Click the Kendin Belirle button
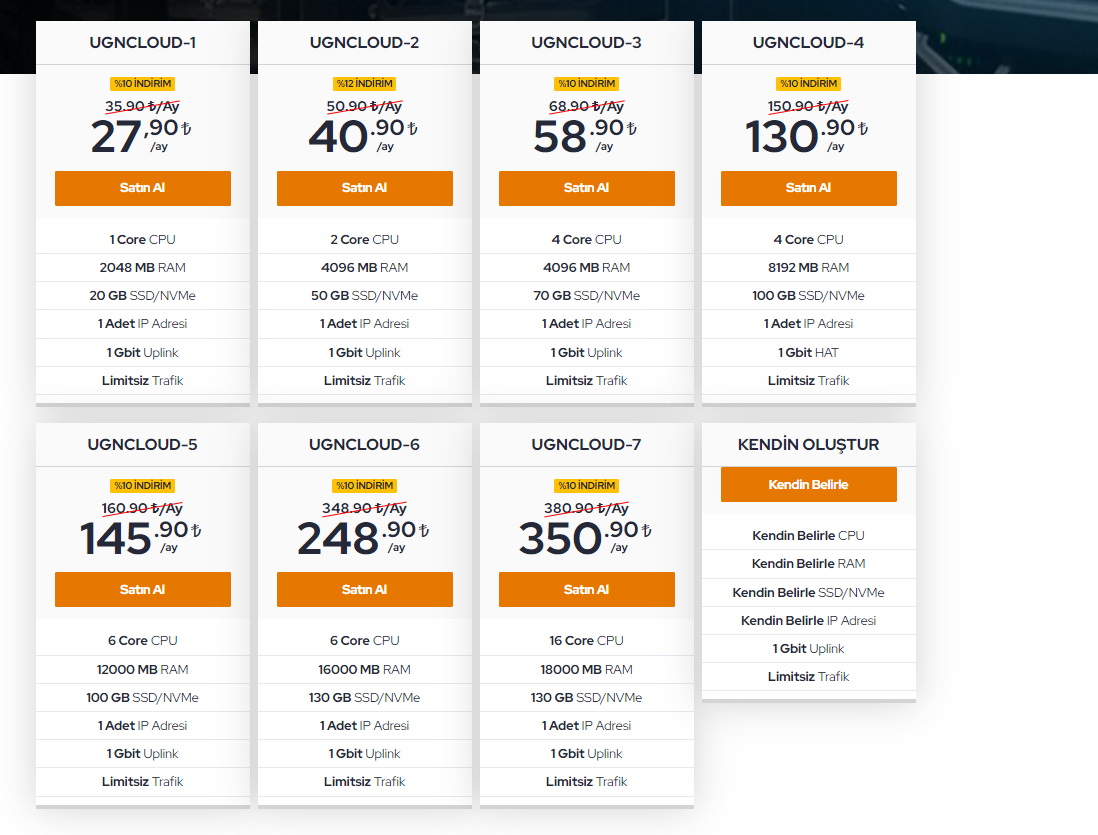1098x835 pixels. [x=809, y=485]
